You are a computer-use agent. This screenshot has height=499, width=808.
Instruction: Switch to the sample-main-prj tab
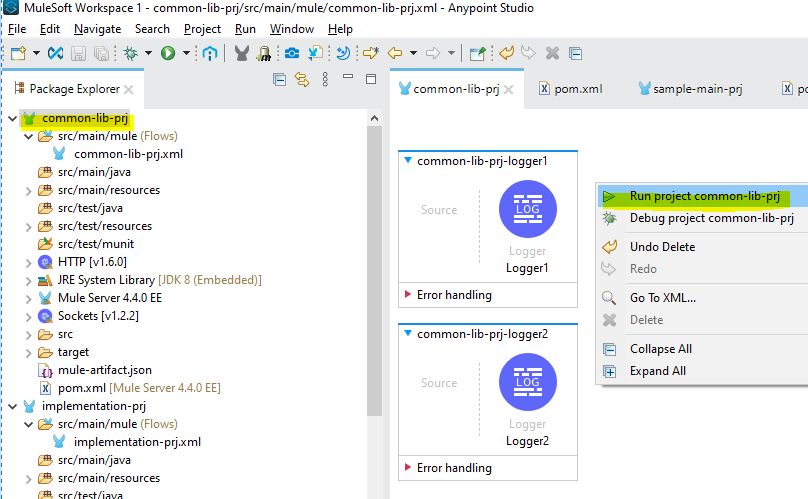pyautogui.click(x=696, y=89)
